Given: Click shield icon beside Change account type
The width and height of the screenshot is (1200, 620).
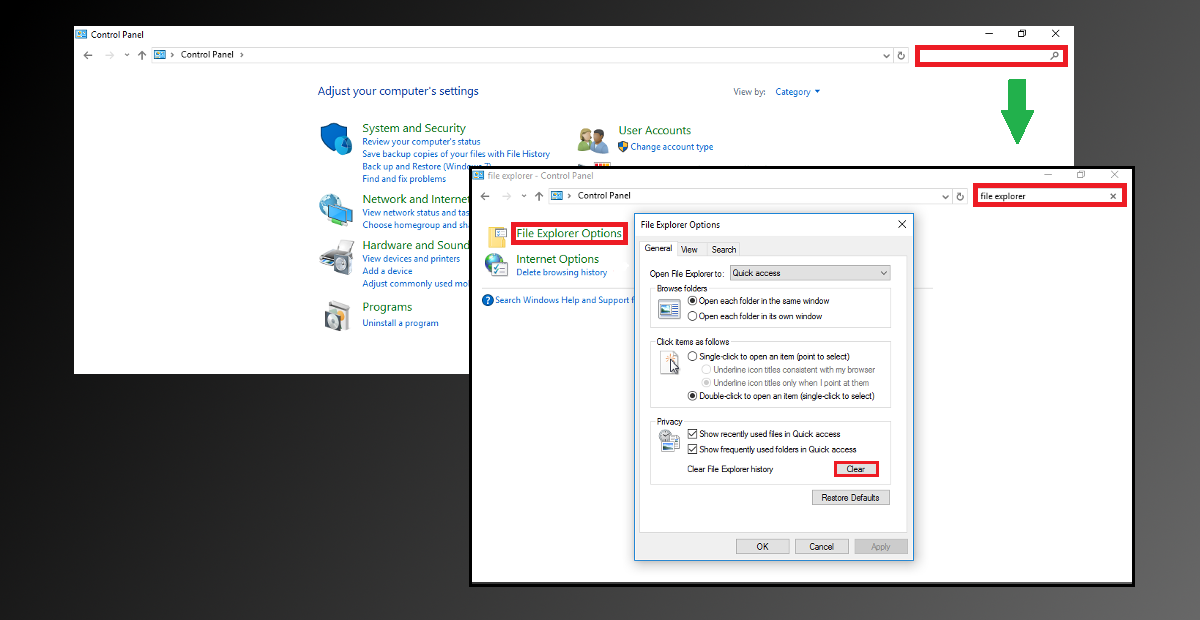Looking at the screenshot, I should click(623, 146).
